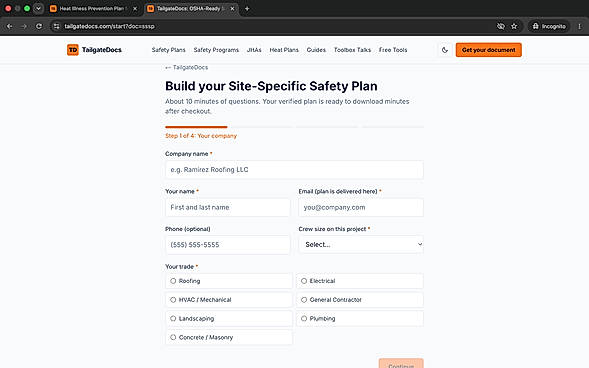Switch to Heat Illness Prevention Plan tab
Viewport: 589px width, 368px height.
(94, 9)
